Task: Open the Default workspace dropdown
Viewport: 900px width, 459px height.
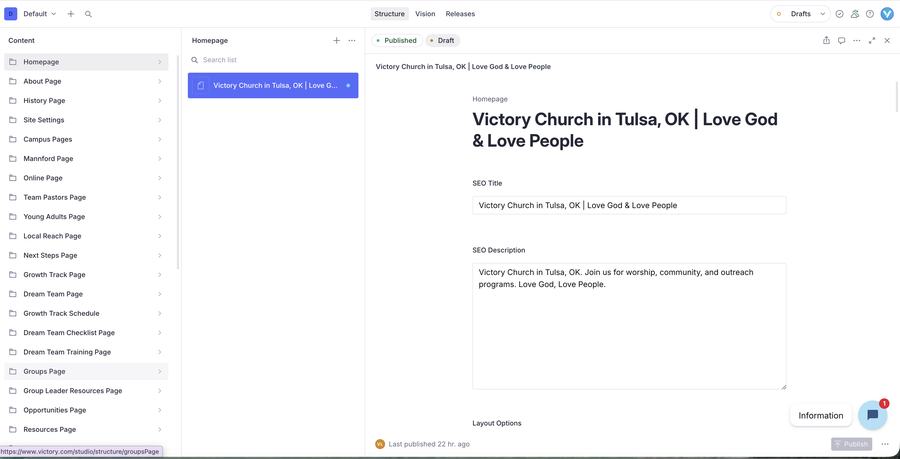Action: click(x=40, y=14)
